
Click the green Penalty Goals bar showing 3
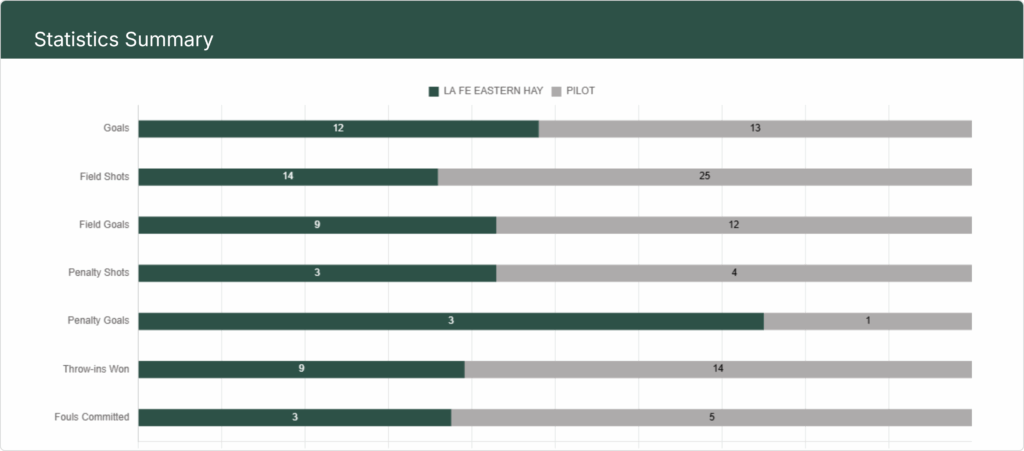[451, 321]
